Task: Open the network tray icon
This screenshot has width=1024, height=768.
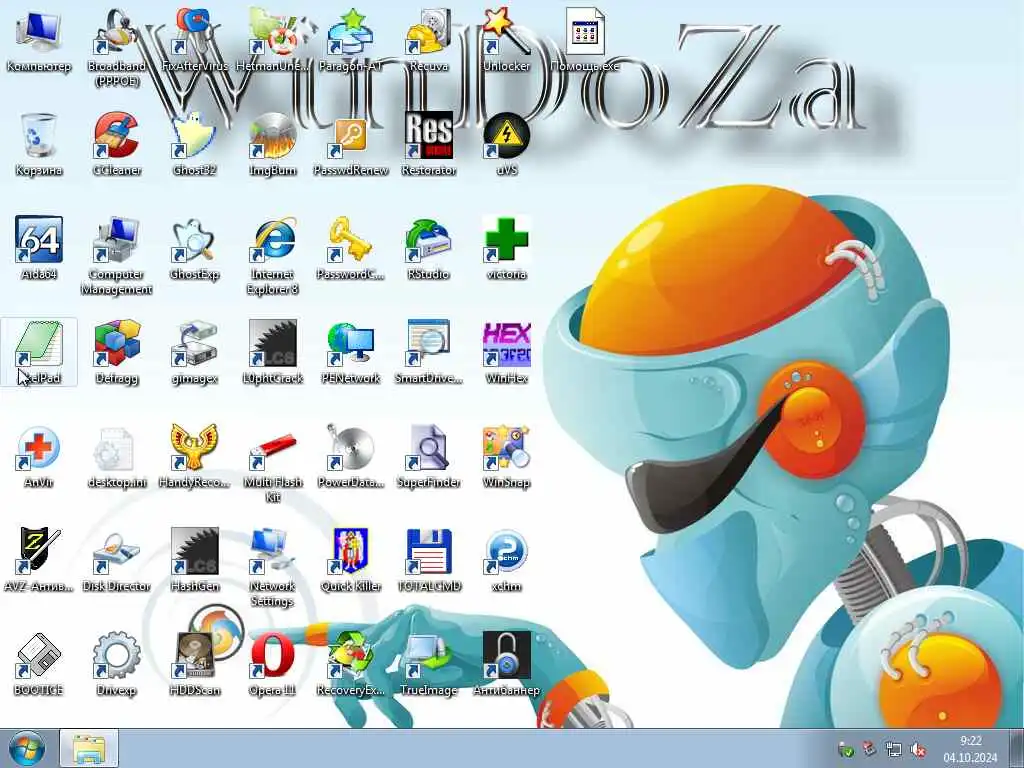Action: 893,750
